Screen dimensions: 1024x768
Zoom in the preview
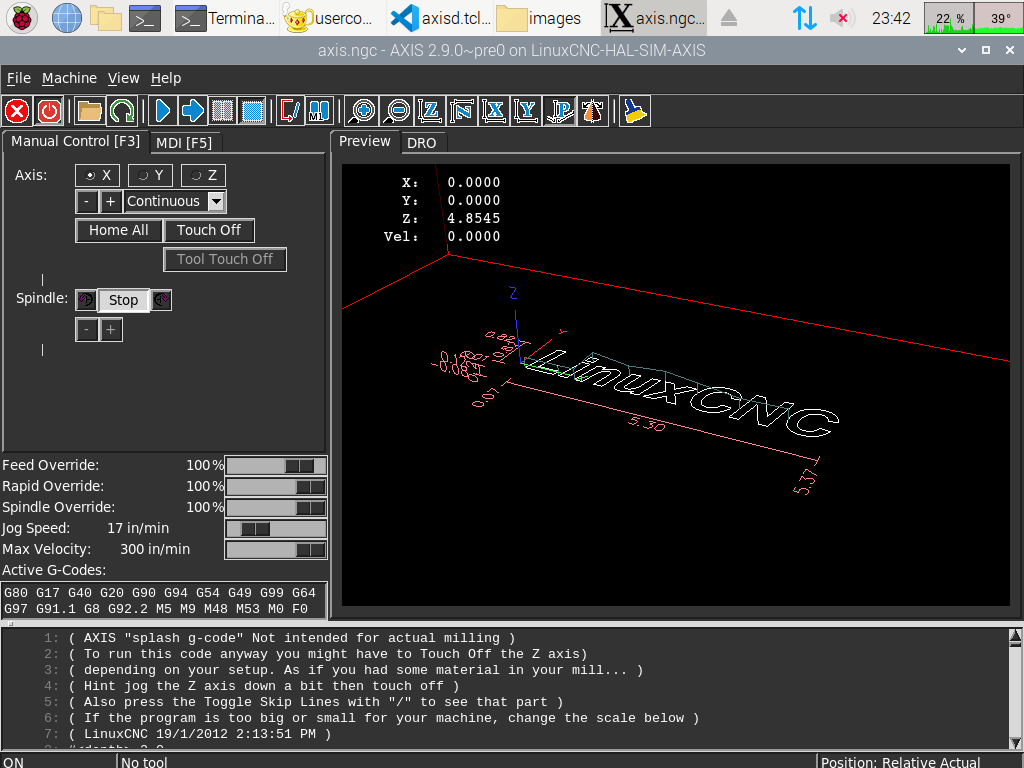362,111
